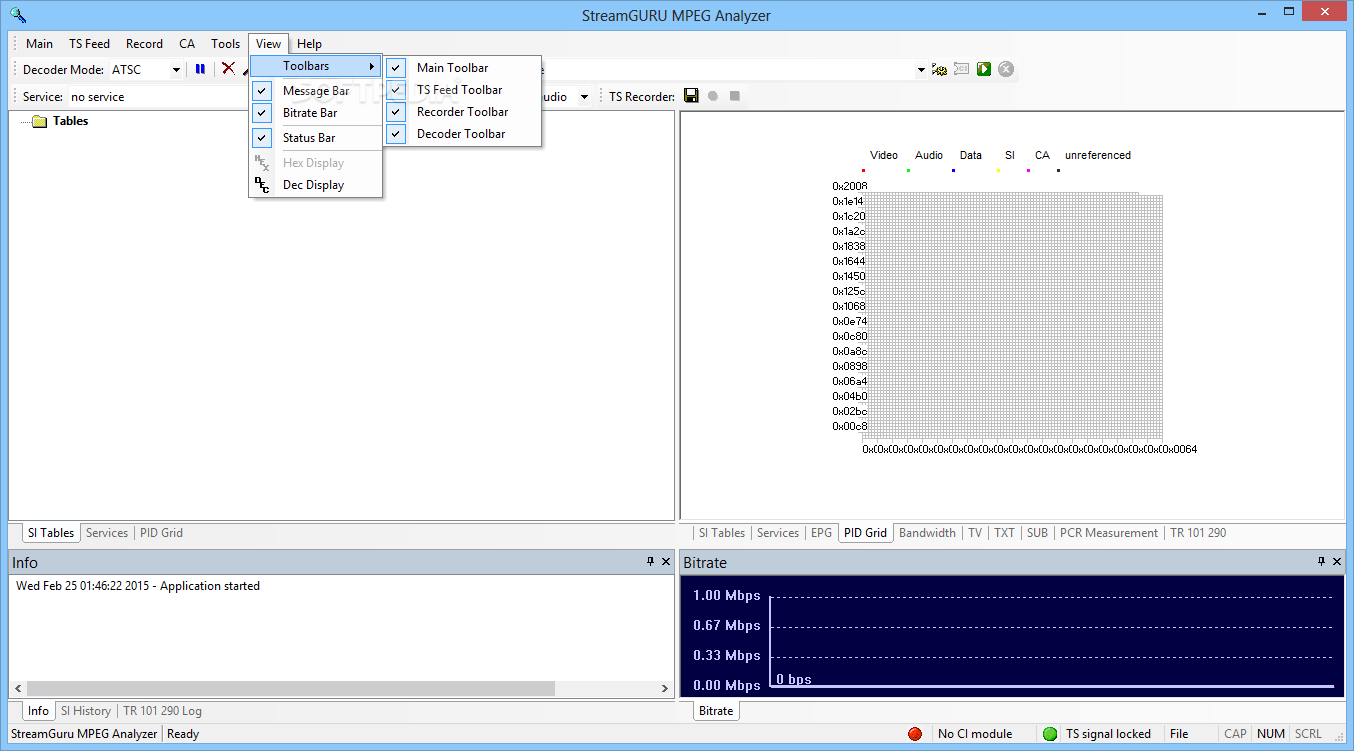The width and height of the screenshot is (1354, 751).
Task: Click the Info scrollbar right arrow
Action: 666,688
